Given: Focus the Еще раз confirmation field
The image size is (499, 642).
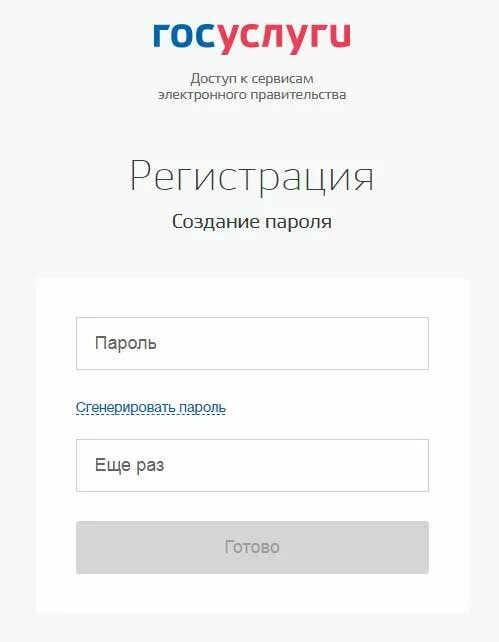Looking at the screenshot, I should pos(252,465).
